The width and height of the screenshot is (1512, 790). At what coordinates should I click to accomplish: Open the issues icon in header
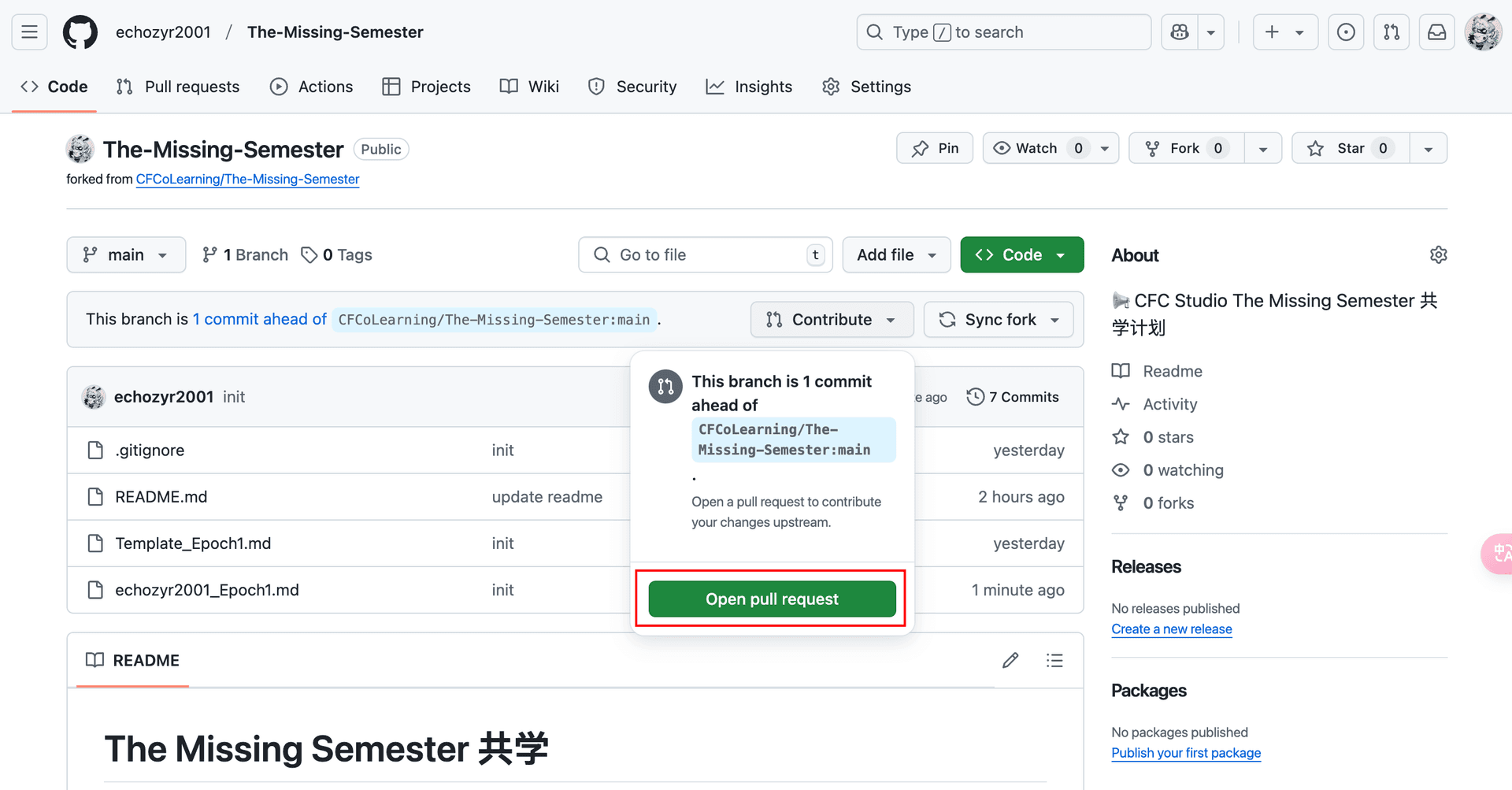tap(1346, 32)
